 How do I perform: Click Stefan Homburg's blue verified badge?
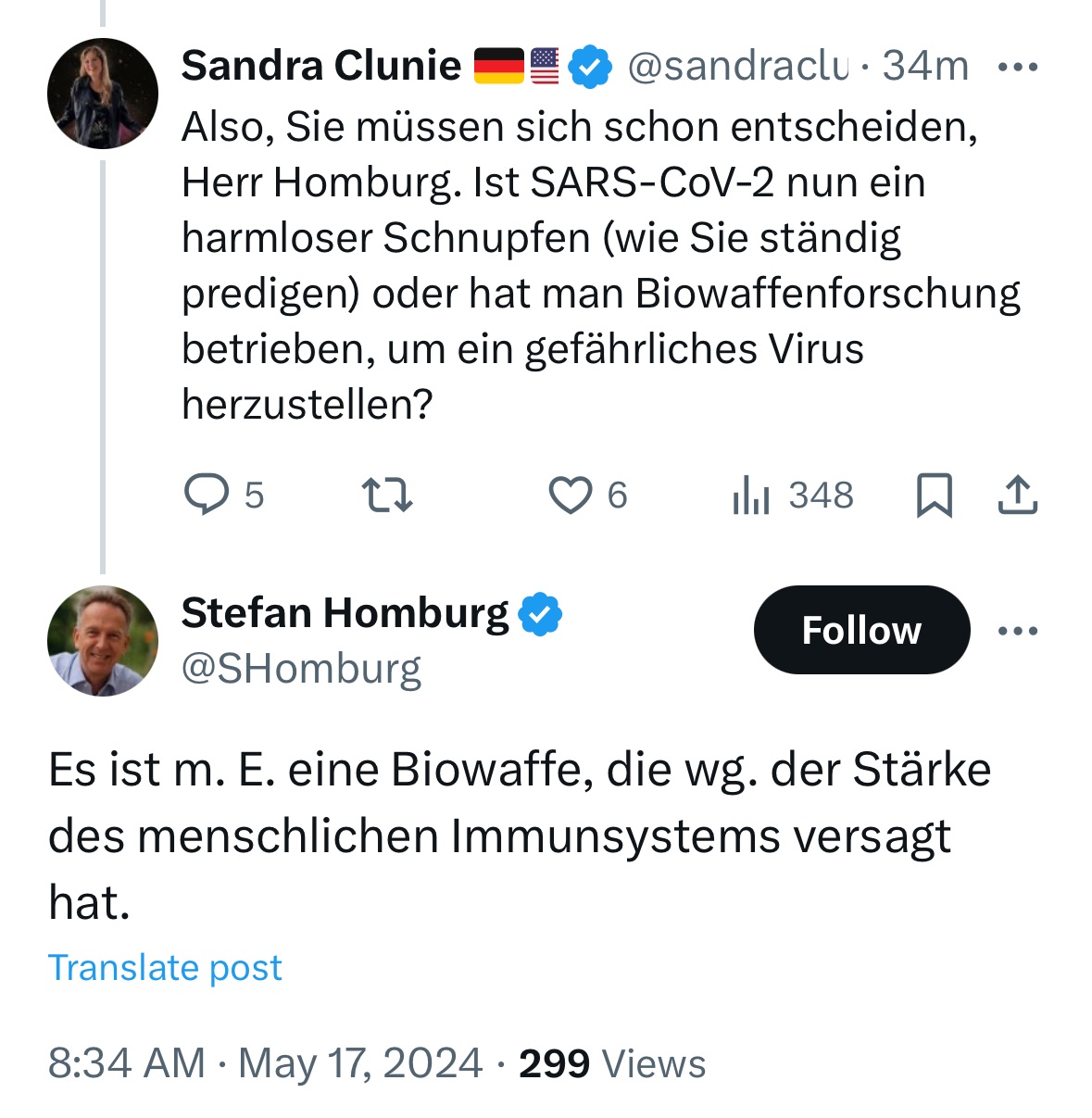(x=540, y=613)
